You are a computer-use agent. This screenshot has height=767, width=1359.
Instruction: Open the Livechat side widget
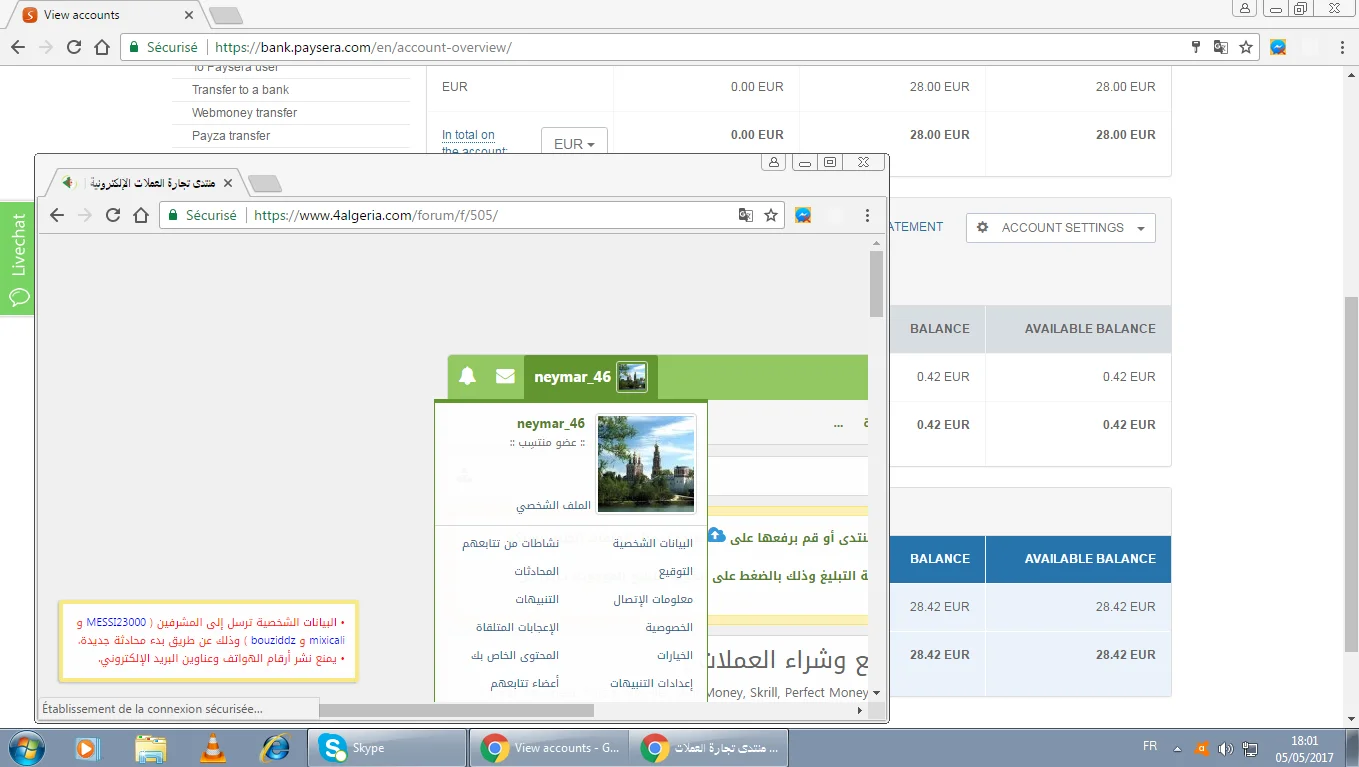[18, 257]
